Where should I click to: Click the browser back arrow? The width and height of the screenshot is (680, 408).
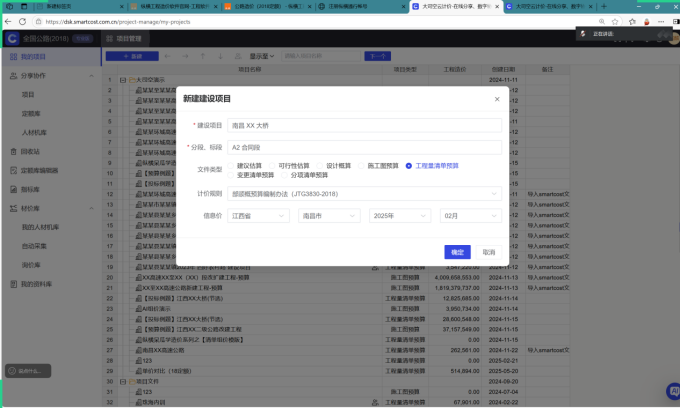tap(8, 21)
